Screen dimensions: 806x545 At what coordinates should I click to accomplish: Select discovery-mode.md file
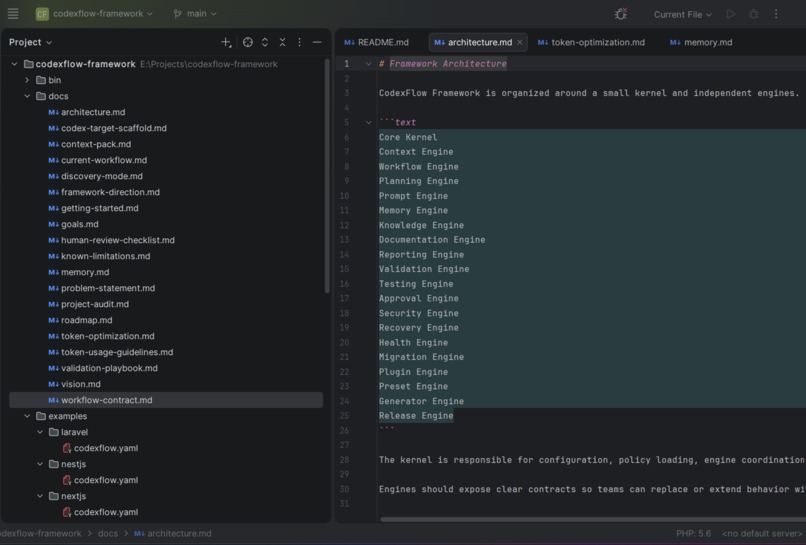(x=96, y=176)
